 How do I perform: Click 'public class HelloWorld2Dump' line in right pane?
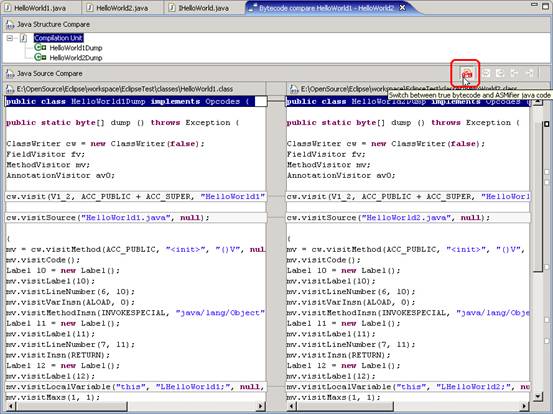[x=408, y=102]
